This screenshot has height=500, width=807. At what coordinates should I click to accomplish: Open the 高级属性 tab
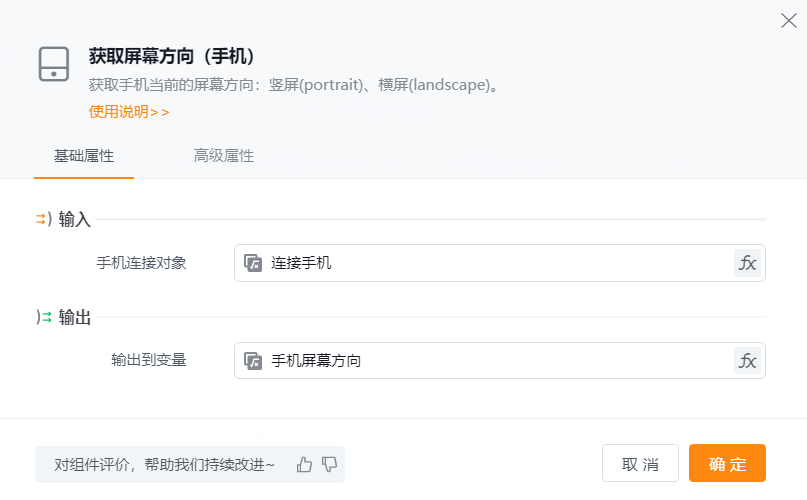224,156
